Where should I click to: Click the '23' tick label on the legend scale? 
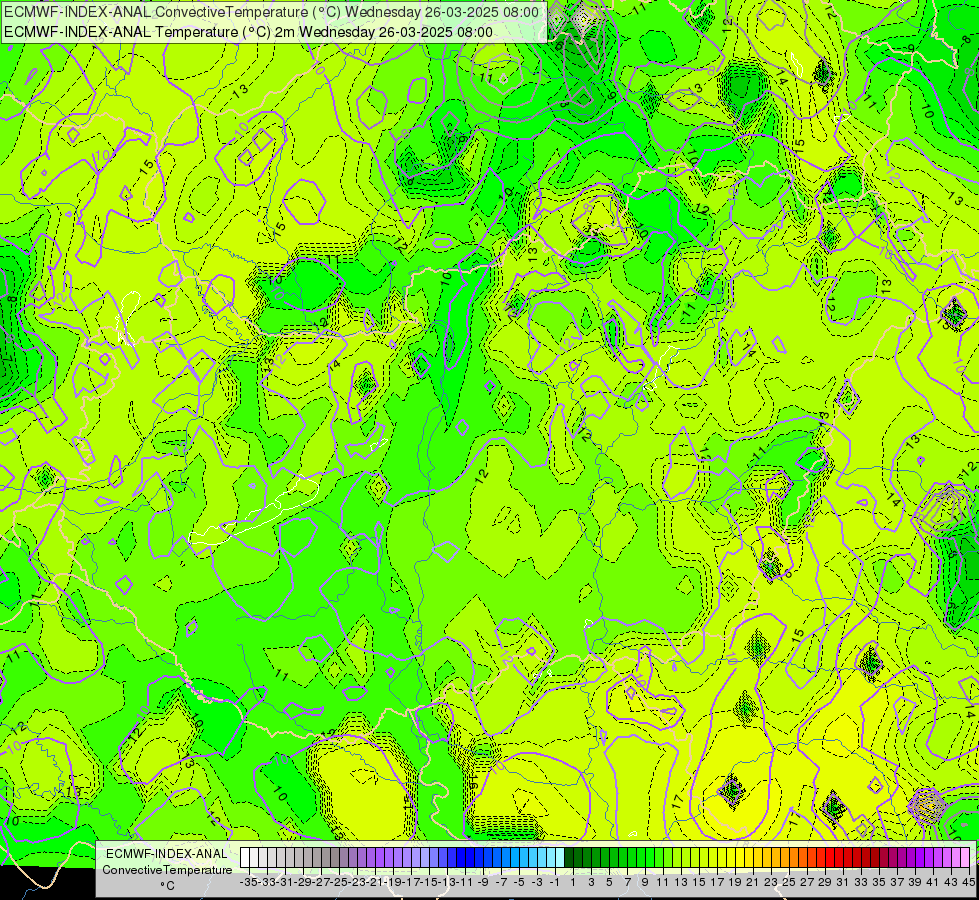coord(770,882)
